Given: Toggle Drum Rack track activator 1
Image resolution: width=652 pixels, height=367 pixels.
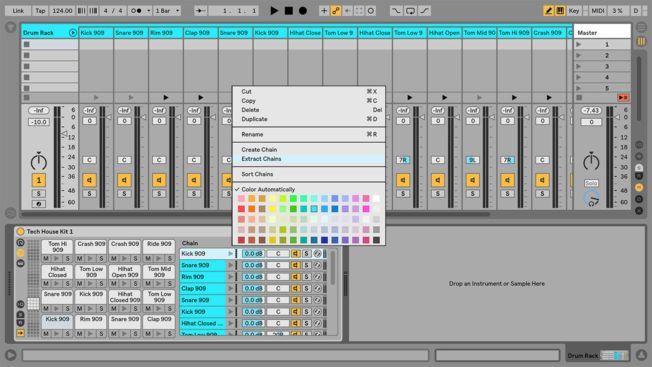Looking at the screenshot, I should [x=39, y=180].
